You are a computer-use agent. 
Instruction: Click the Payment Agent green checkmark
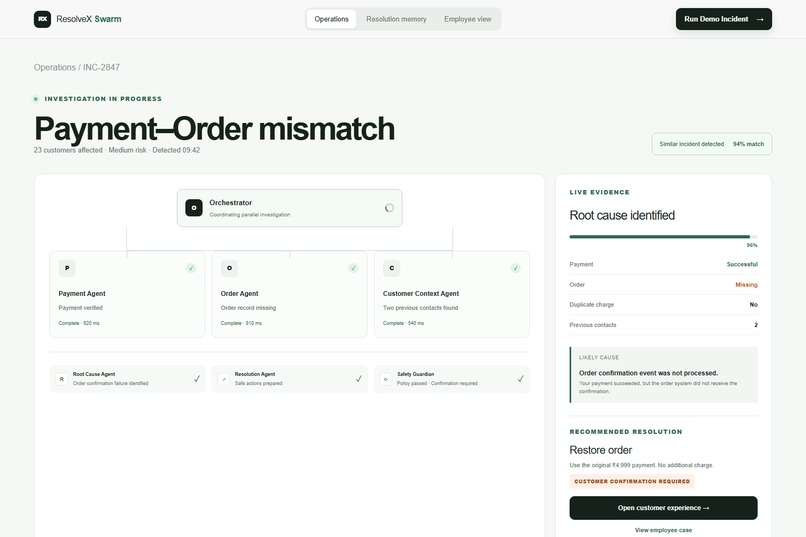tap(191, 268)
